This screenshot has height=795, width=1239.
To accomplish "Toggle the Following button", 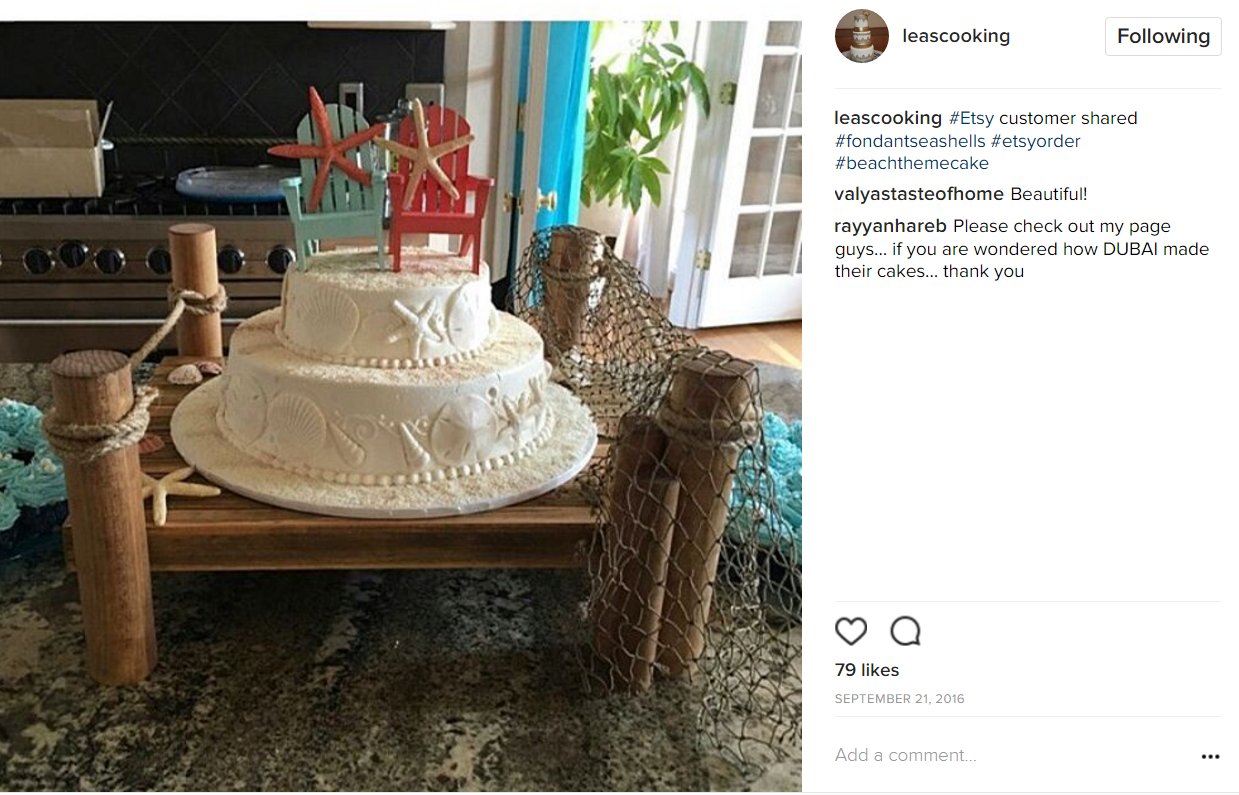I will click(x=1163, y=36).
